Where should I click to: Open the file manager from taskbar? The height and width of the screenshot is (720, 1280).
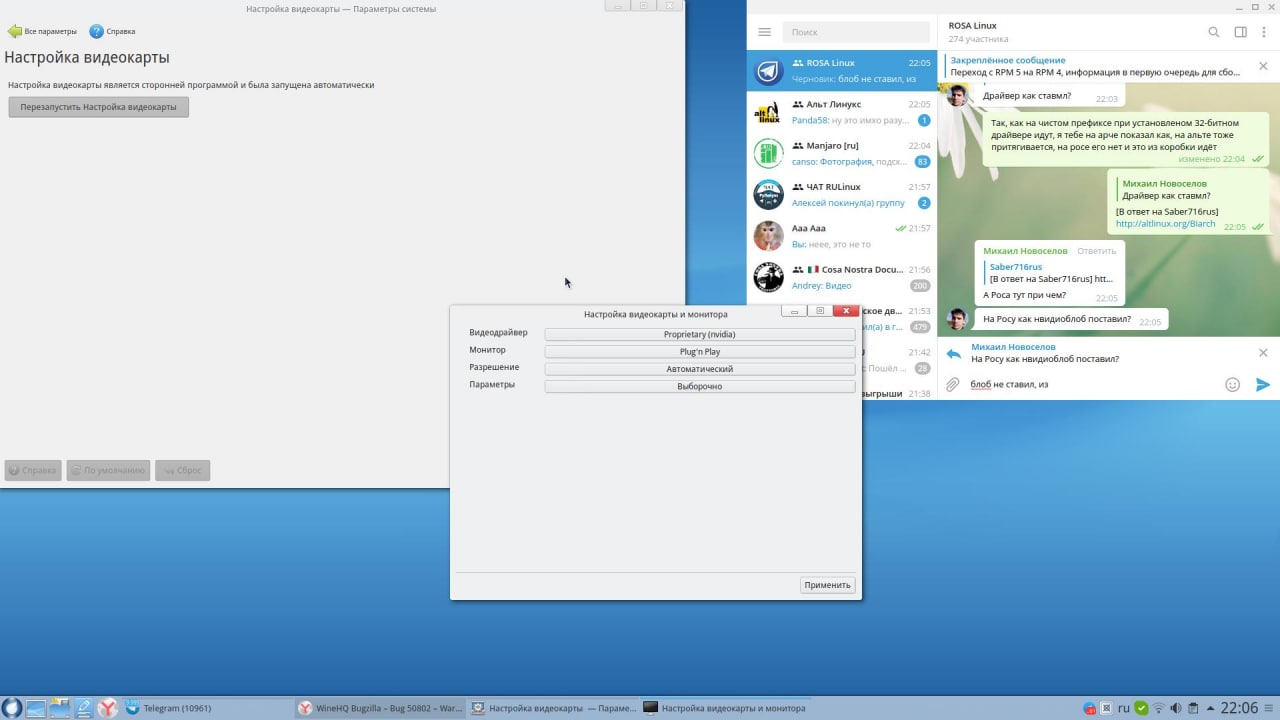point(60,708)
